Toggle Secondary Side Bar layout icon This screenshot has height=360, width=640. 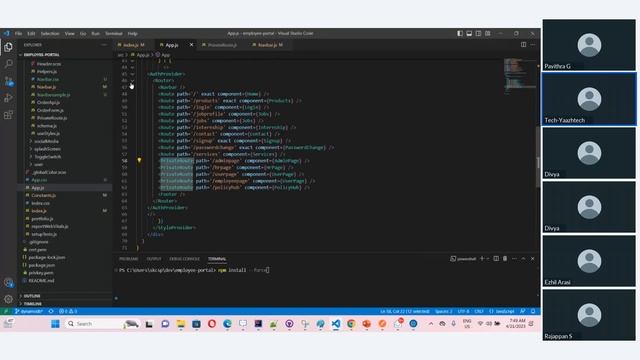[478, 33]
